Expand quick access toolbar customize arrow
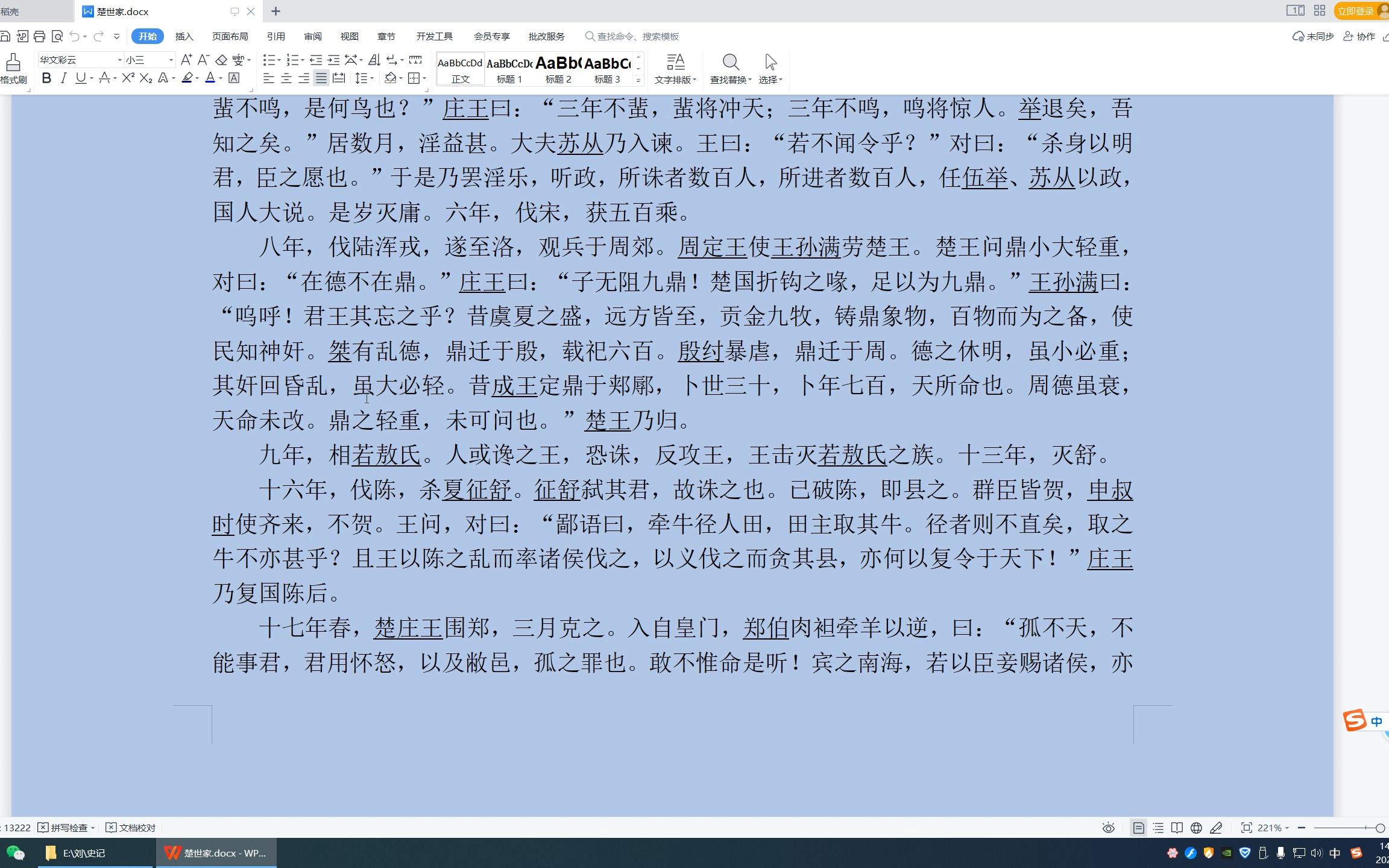Viewport: 1389px width, 868px height. [x=117, y=37]
